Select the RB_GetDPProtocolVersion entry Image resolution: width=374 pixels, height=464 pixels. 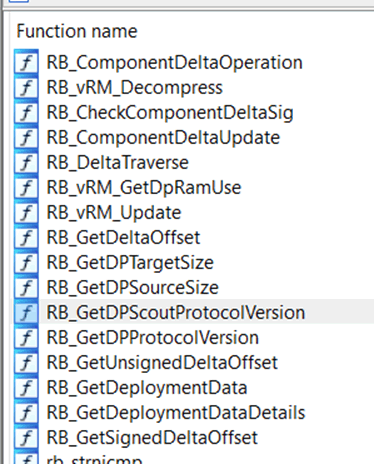click(x=152, y=338)
